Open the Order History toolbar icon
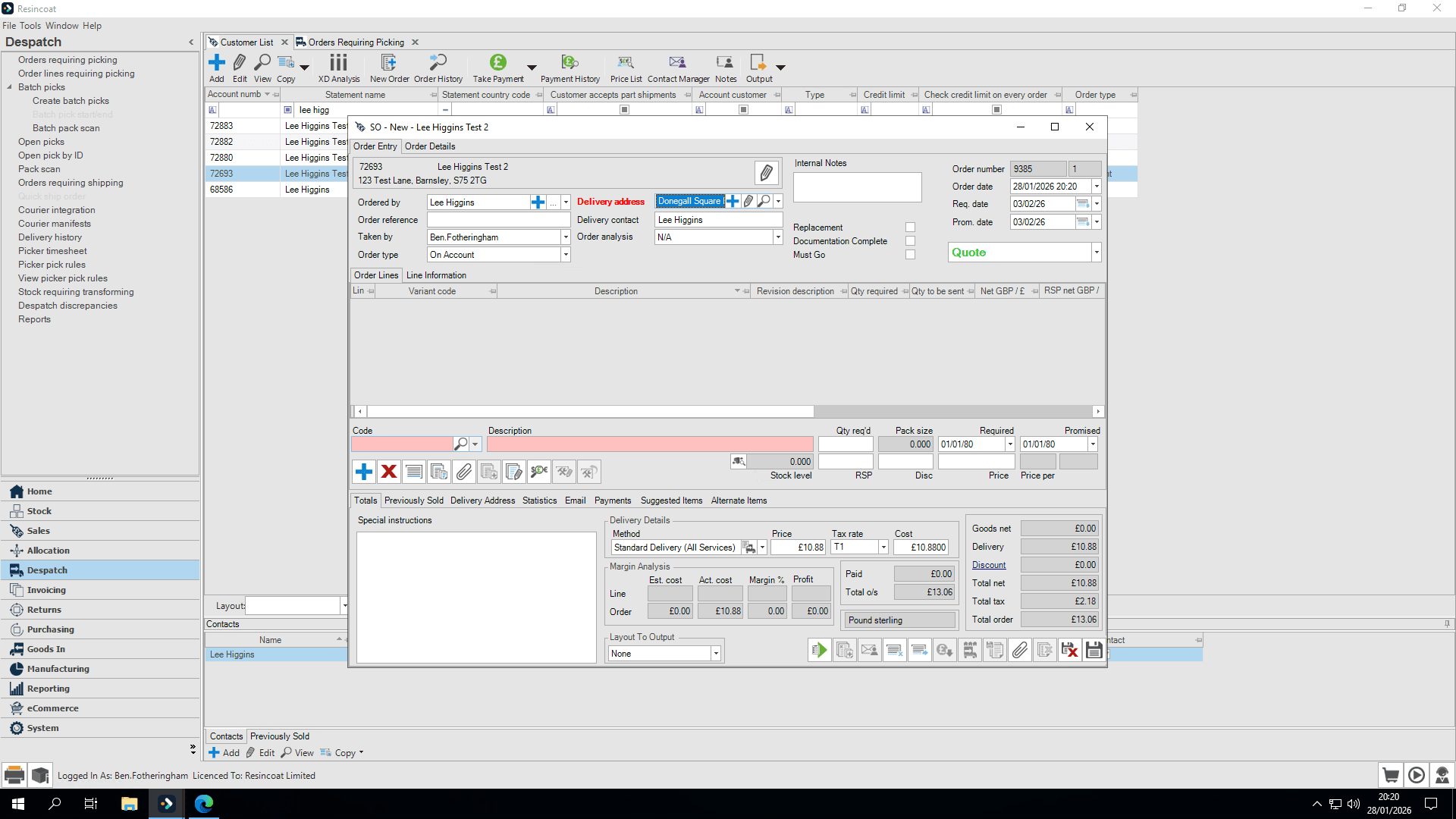The height and width of the screenshot is (819, 1456). click(x=438, y=68)
